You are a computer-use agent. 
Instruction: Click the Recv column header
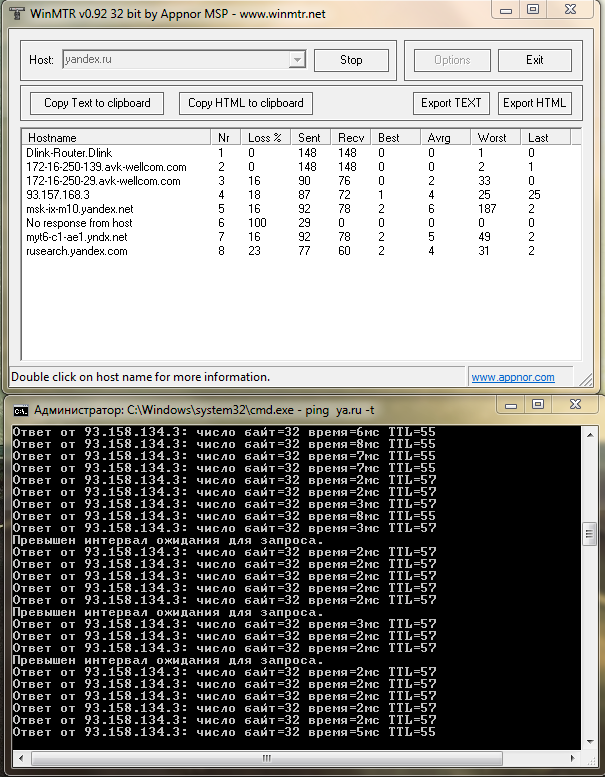[351, 137]
